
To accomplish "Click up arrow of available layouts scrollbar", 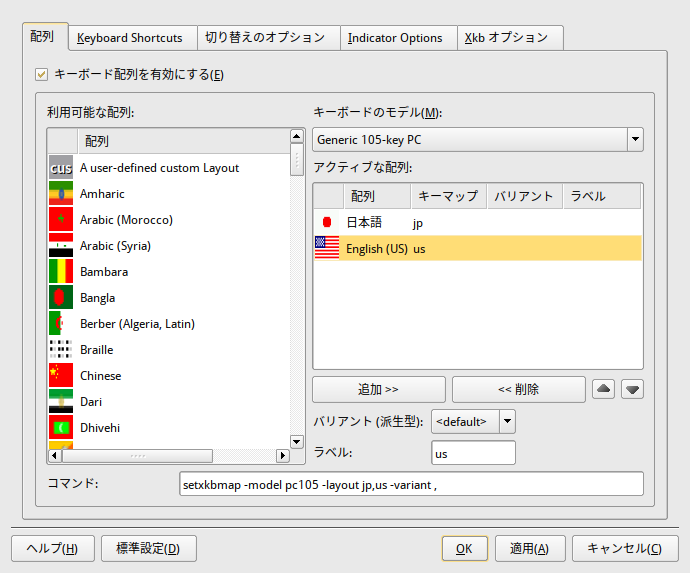I will 297,136.
